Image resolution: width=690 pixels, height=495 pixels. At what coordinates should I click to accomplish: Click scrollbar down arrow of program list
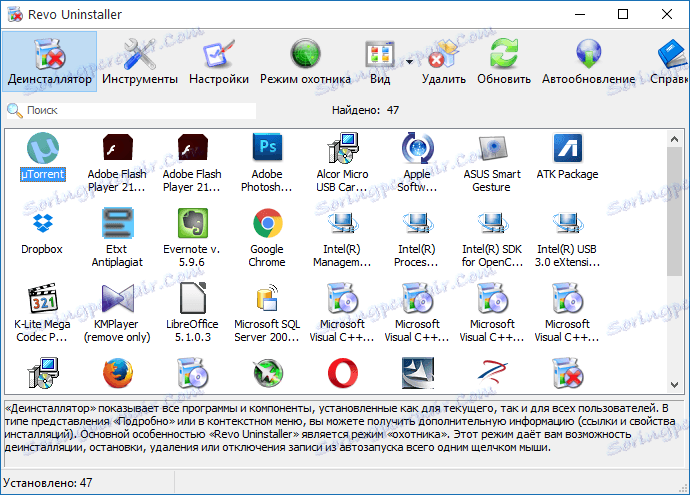tap(674, 385)
